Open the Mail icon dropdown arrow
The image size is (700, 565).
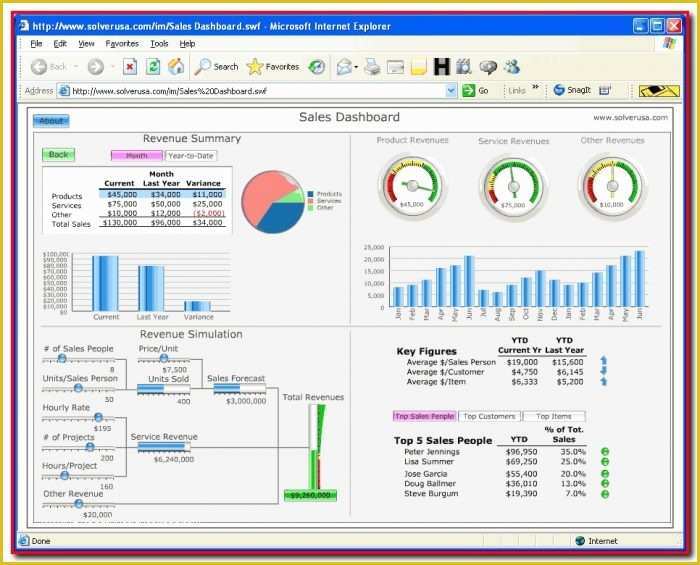pos(356,67)
